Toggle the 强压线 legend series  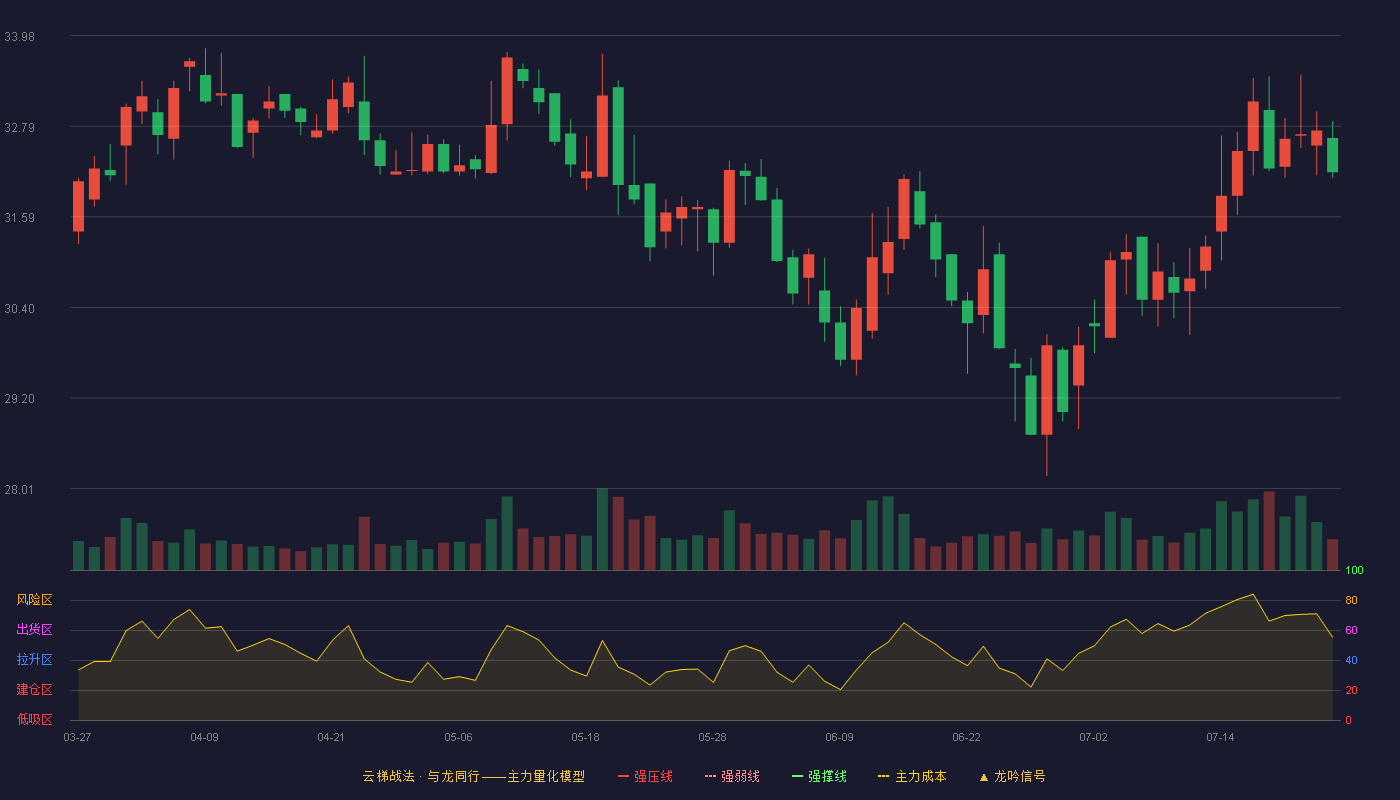[x=645, y=776]
